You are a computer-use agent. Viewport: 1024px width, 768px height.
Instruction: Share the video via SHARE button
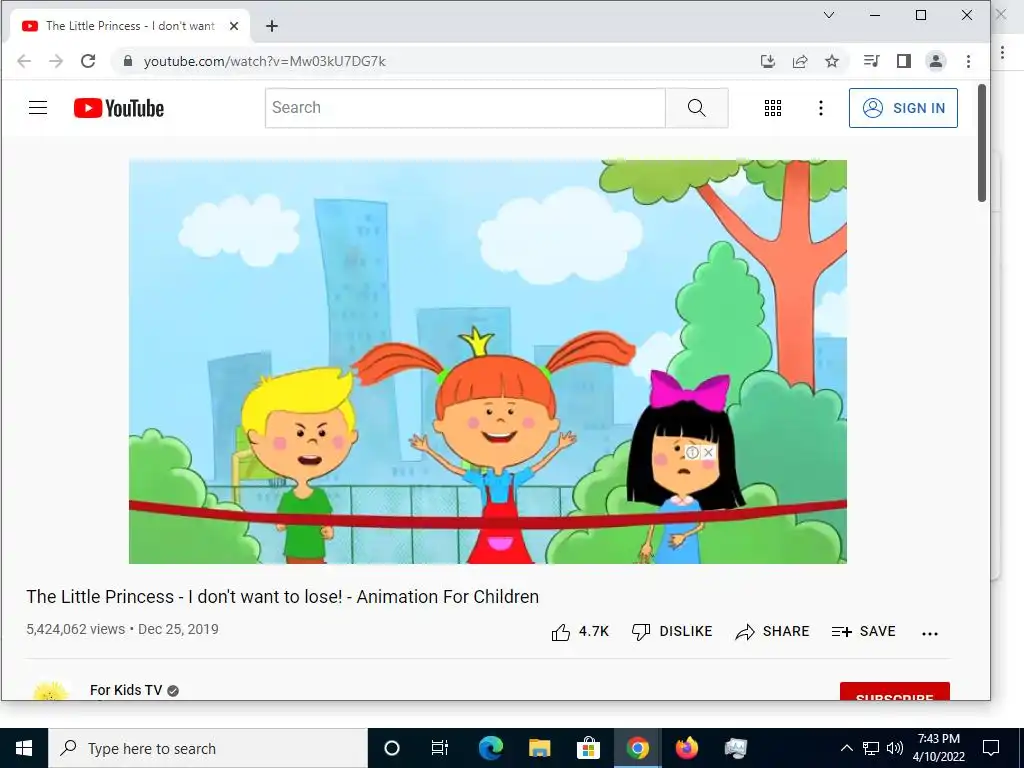(773, 632)
